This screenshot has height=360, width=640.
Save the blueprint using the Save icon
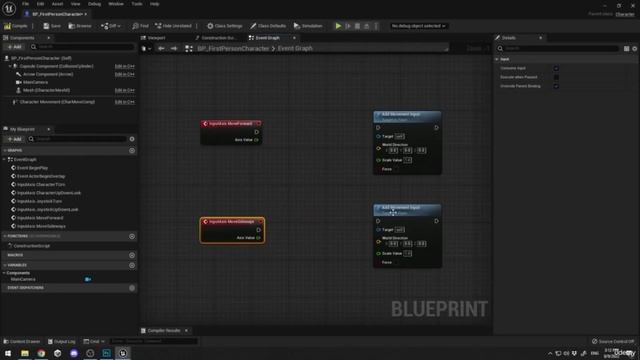coord(52,26)
